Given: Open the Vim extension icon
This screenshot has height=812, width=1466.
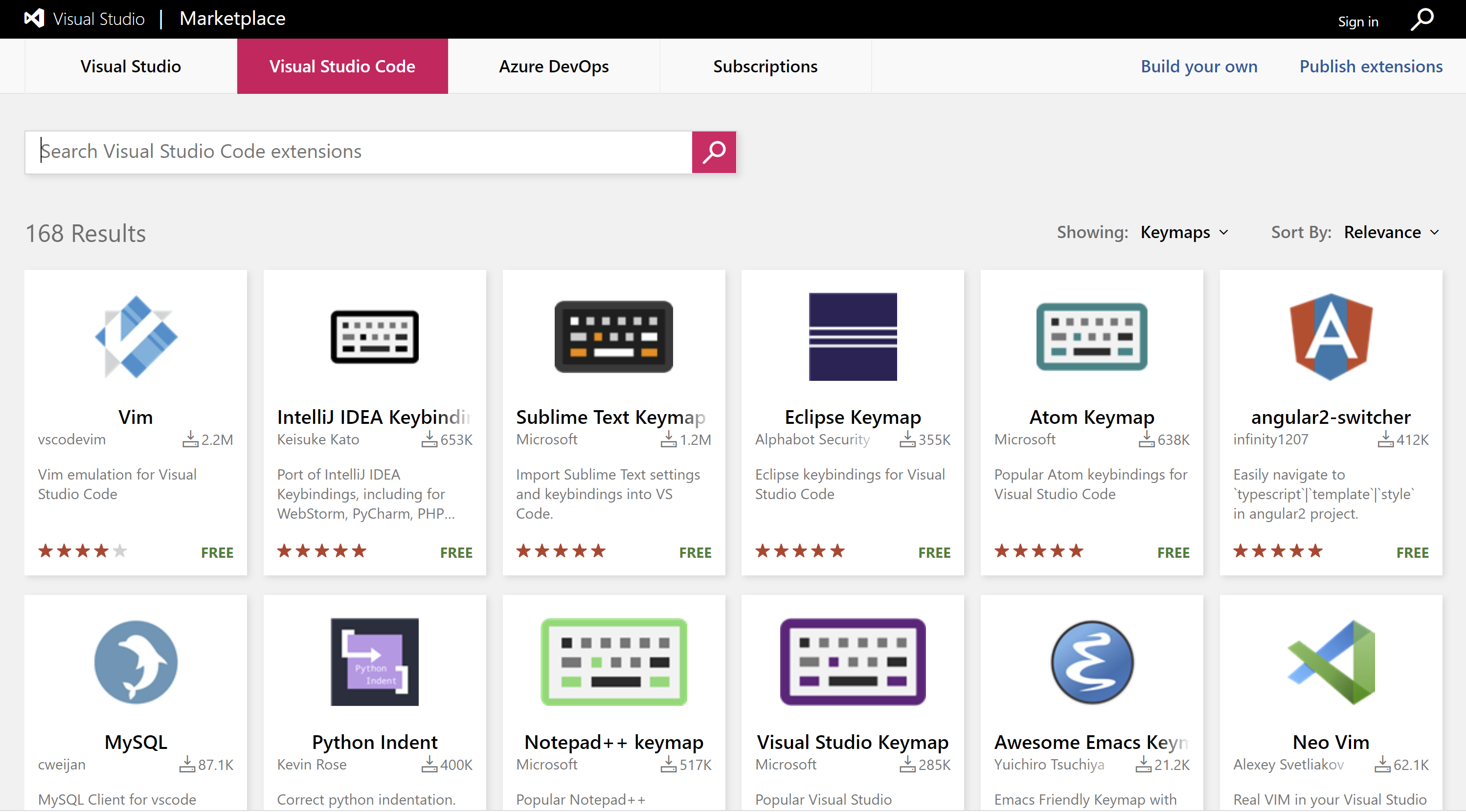Looking at the screenshot, I should pos(135,337).
